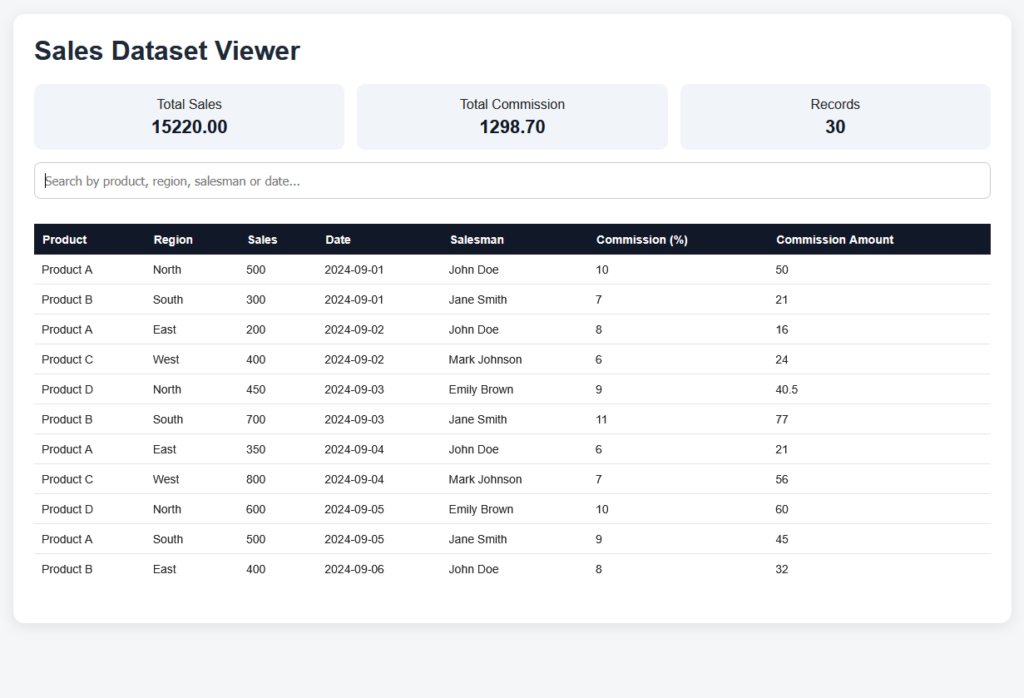Viewport: 1024px width, 698px height.
Task: Click Commission Amount 56 cell
Action: pyautogui.click(x=782, y=480)
